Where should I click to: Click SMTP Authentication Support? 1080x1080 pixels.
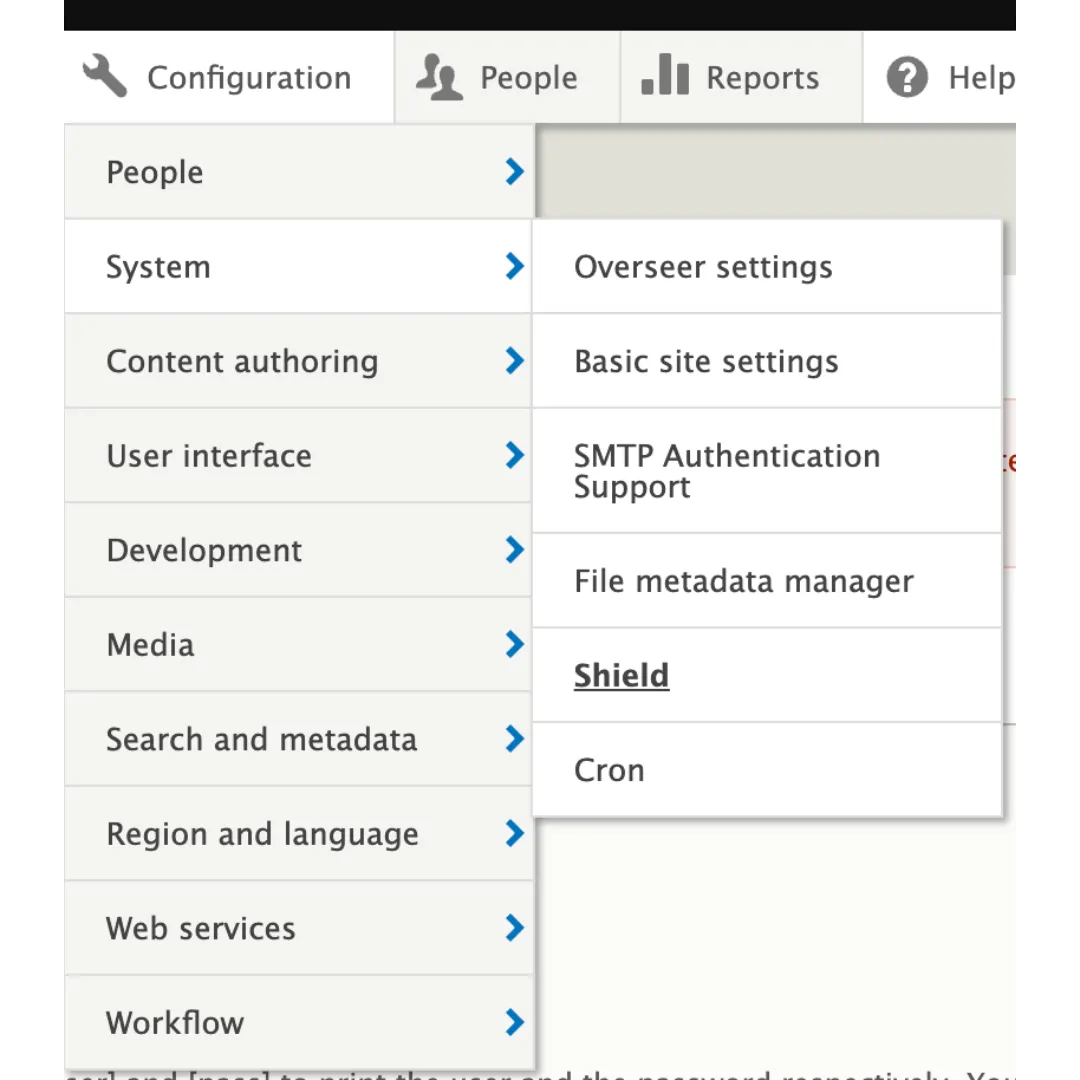[727, 470]
